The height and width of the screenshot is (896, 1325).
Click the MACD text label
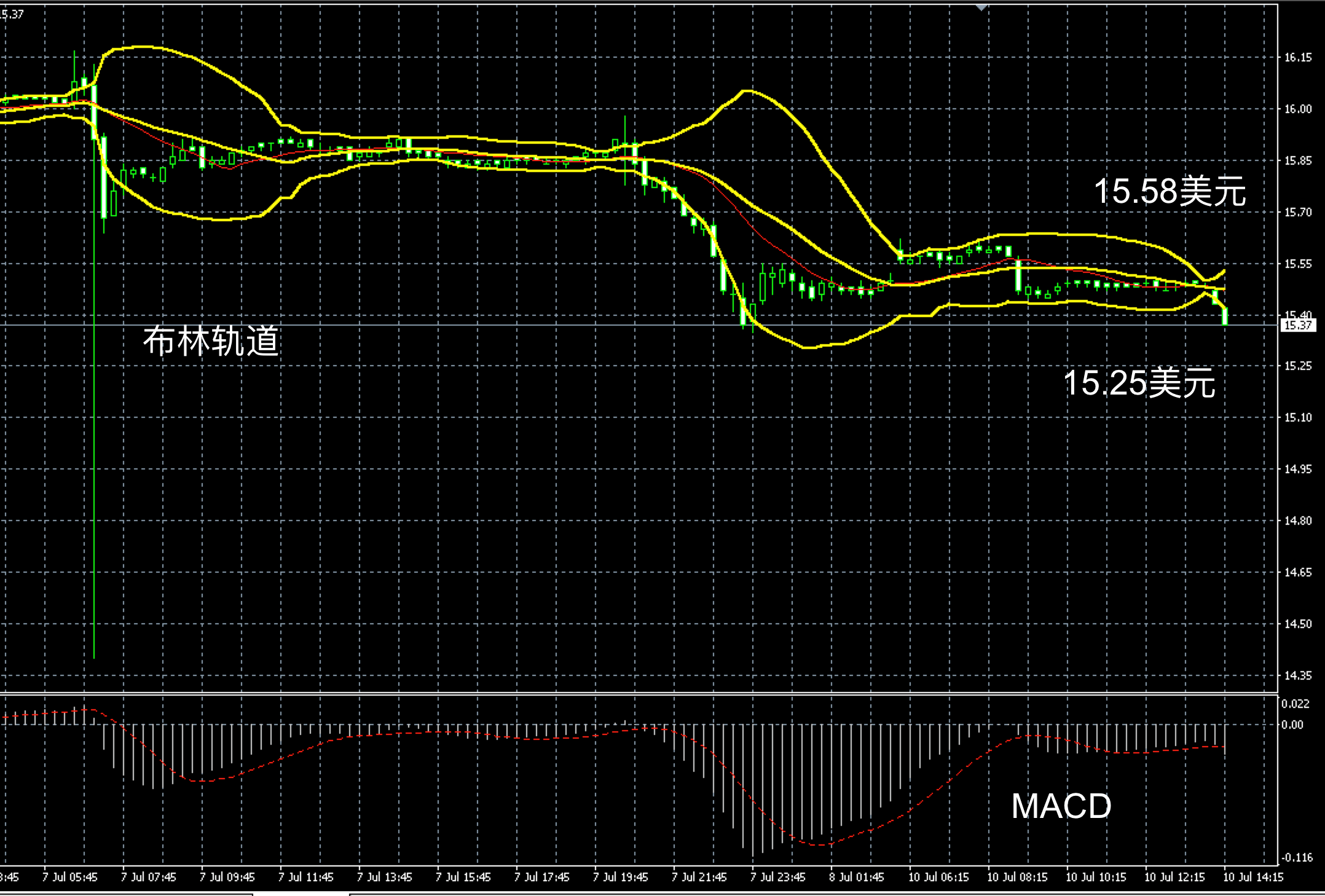pyautogui.click(x=1061, y=806)
